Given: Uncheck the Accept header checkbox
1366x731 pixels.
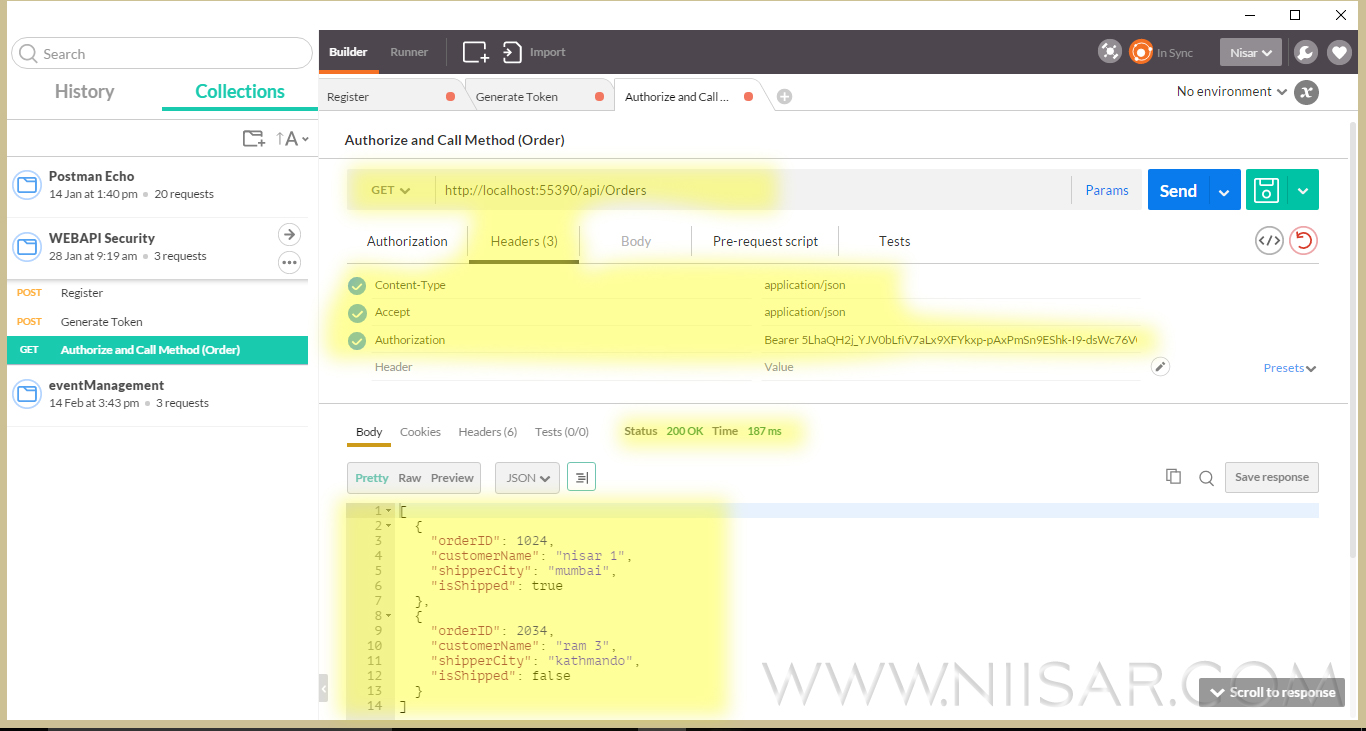Looking at the screenshot, I should (x=357, y=313).
